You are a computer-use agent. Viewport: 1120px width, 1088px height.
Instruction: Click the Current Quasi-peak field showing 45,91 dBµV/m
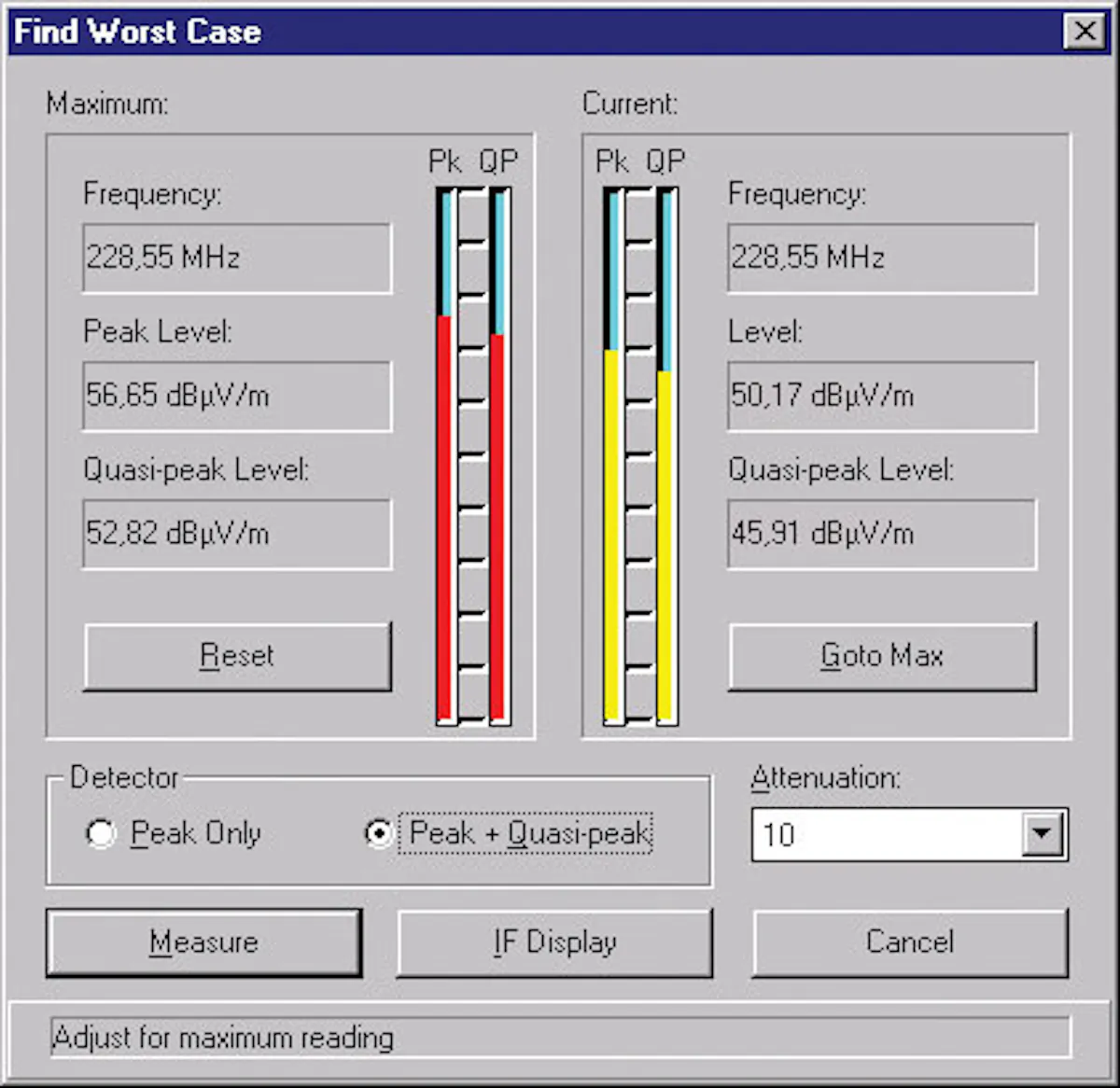click(x=881, y=534)
